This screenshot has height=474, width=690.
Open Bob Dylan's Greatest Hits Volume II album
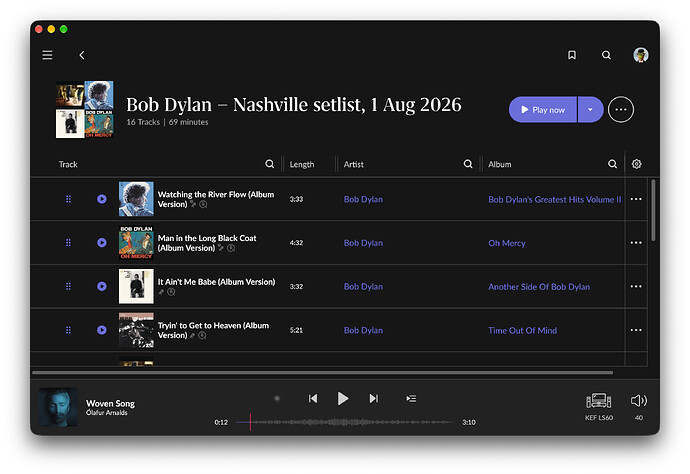[x=554, y=199]
